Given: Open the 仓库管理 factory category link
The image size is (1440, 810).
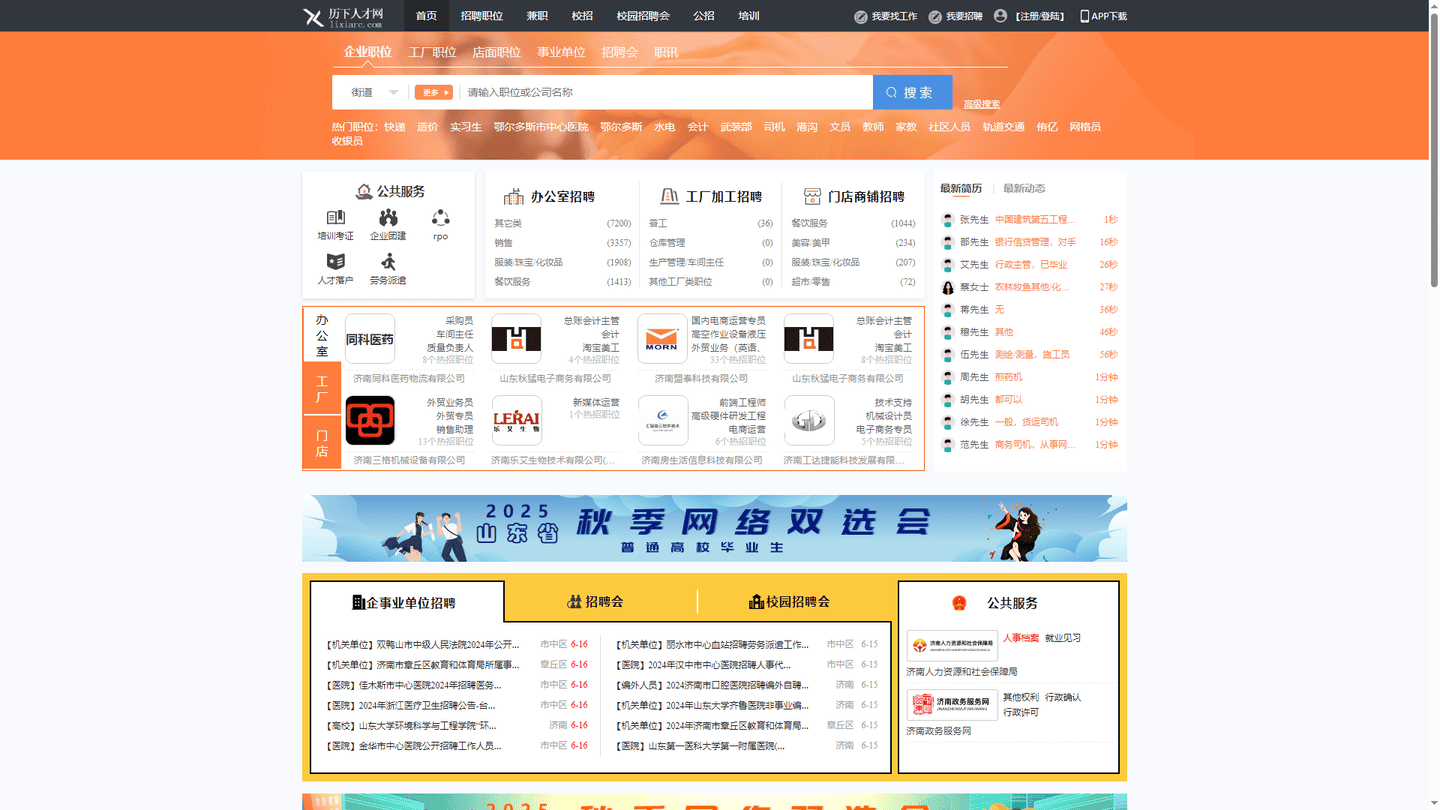Looking at the screenshot, I should [667, 243].
